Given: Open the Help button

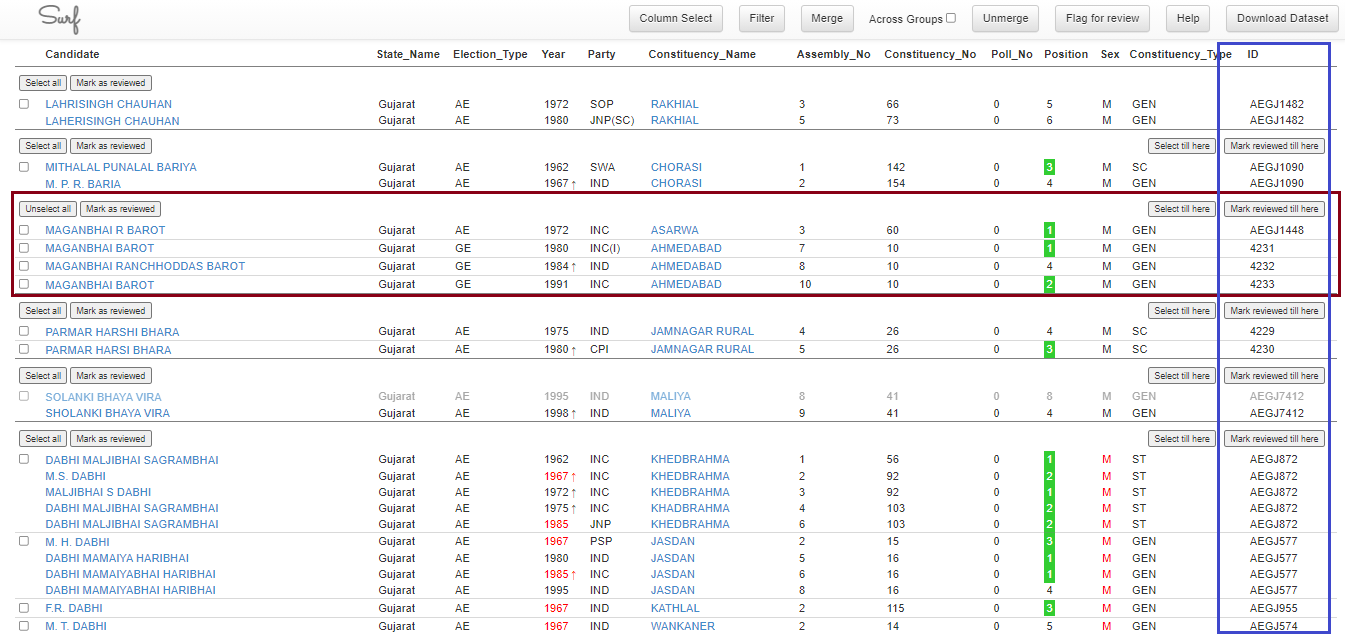Looking at the screenshot, I should tap(1188, 18).
